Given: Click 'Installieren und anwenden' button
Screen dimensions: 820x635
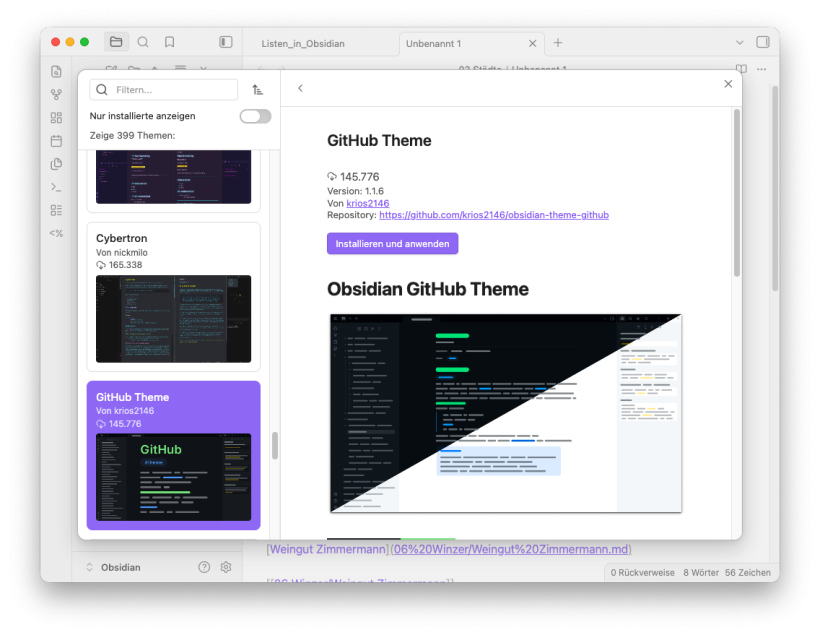Looking at the screenshot, I should point(392,244).
